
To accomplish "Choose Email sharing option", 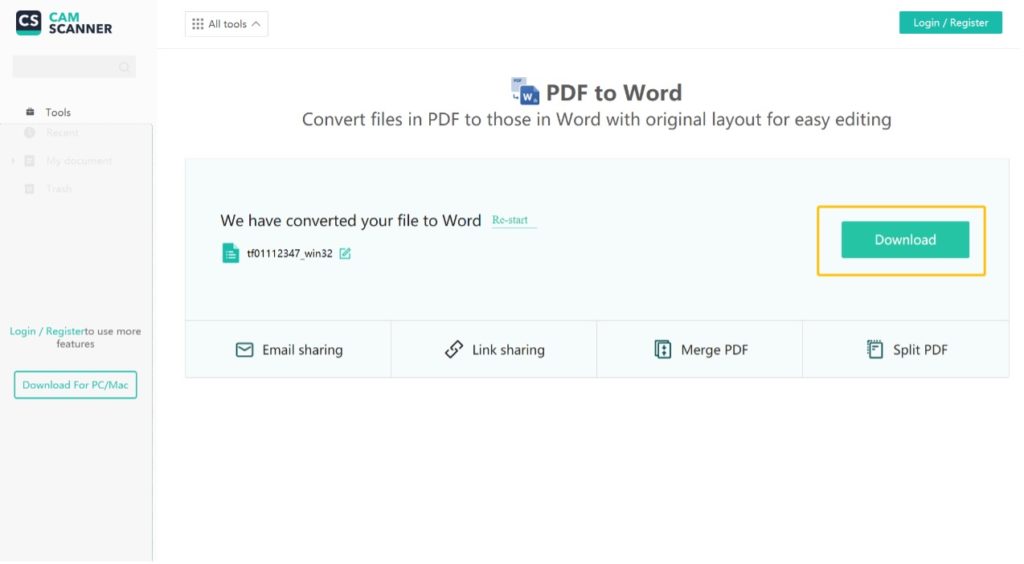I will pyautogui.click(x=289, y=350).
